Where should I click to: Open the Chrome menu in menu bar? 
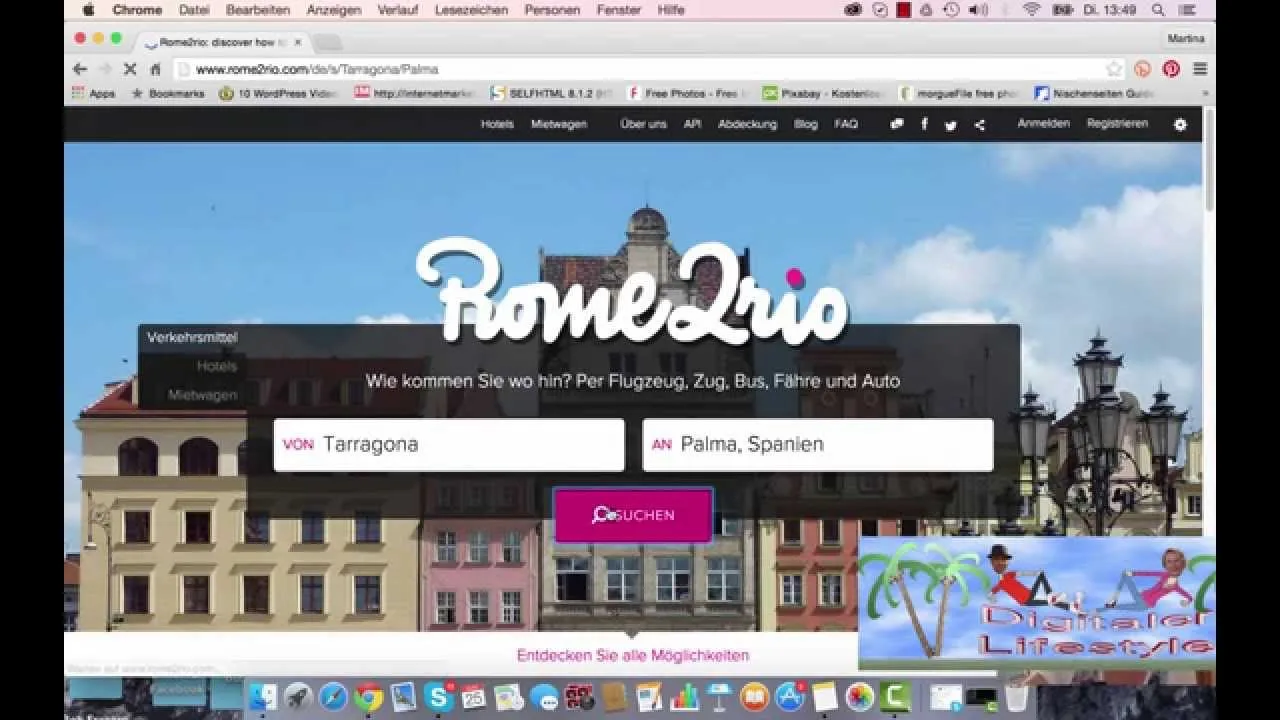click(137, 10)
